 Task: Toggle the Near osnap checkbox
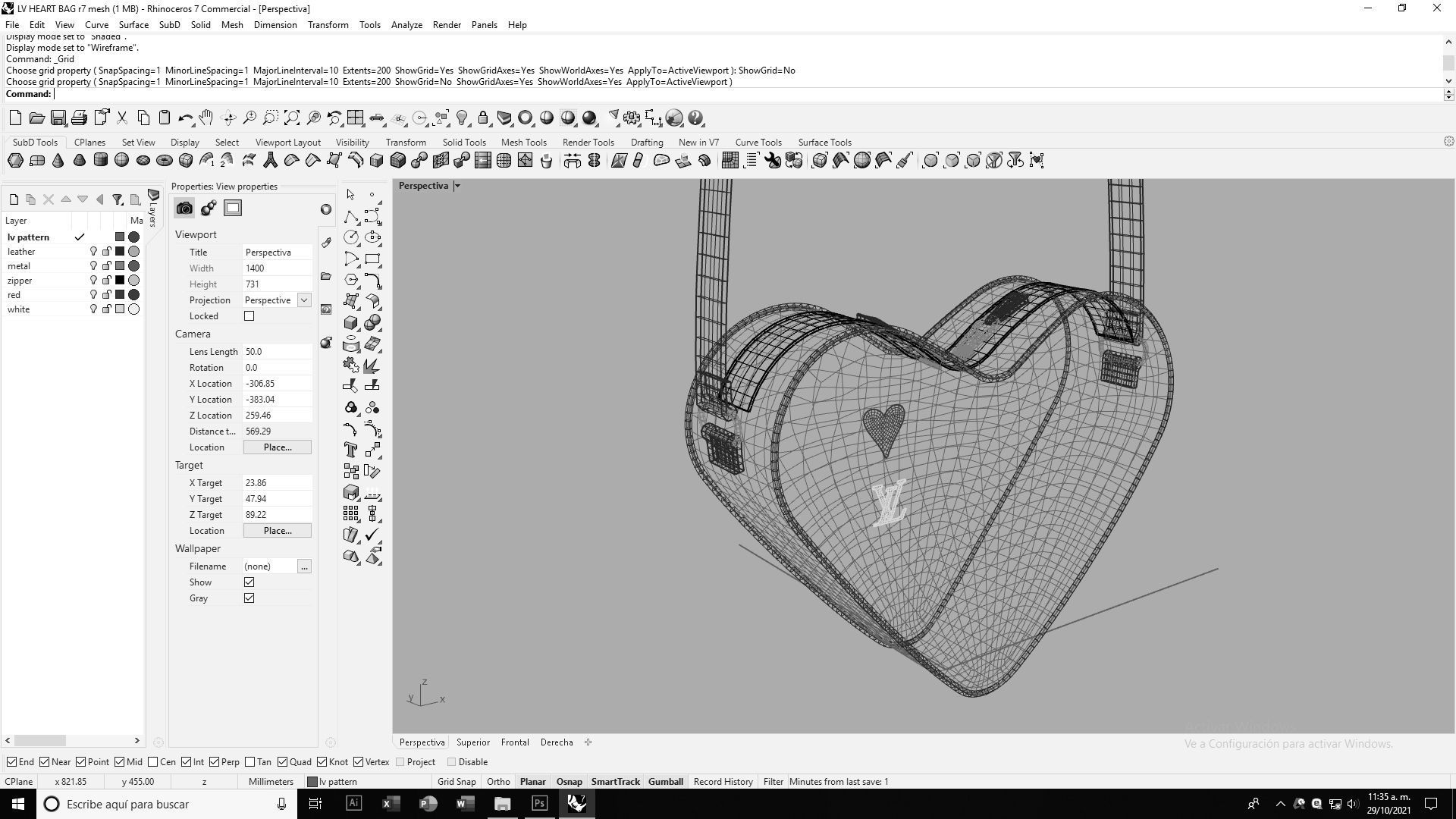44,762
